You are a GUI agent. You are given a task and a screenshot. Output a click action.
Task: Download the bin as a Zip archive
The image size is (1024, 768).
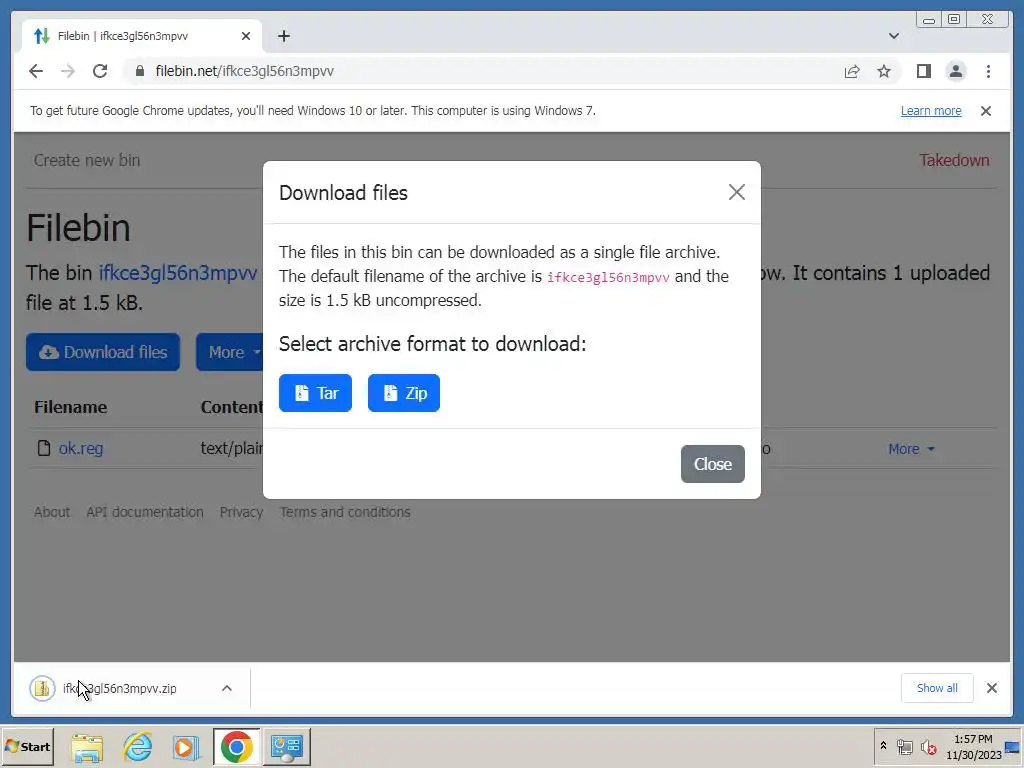pyautogui.click(x=404, y=393)
